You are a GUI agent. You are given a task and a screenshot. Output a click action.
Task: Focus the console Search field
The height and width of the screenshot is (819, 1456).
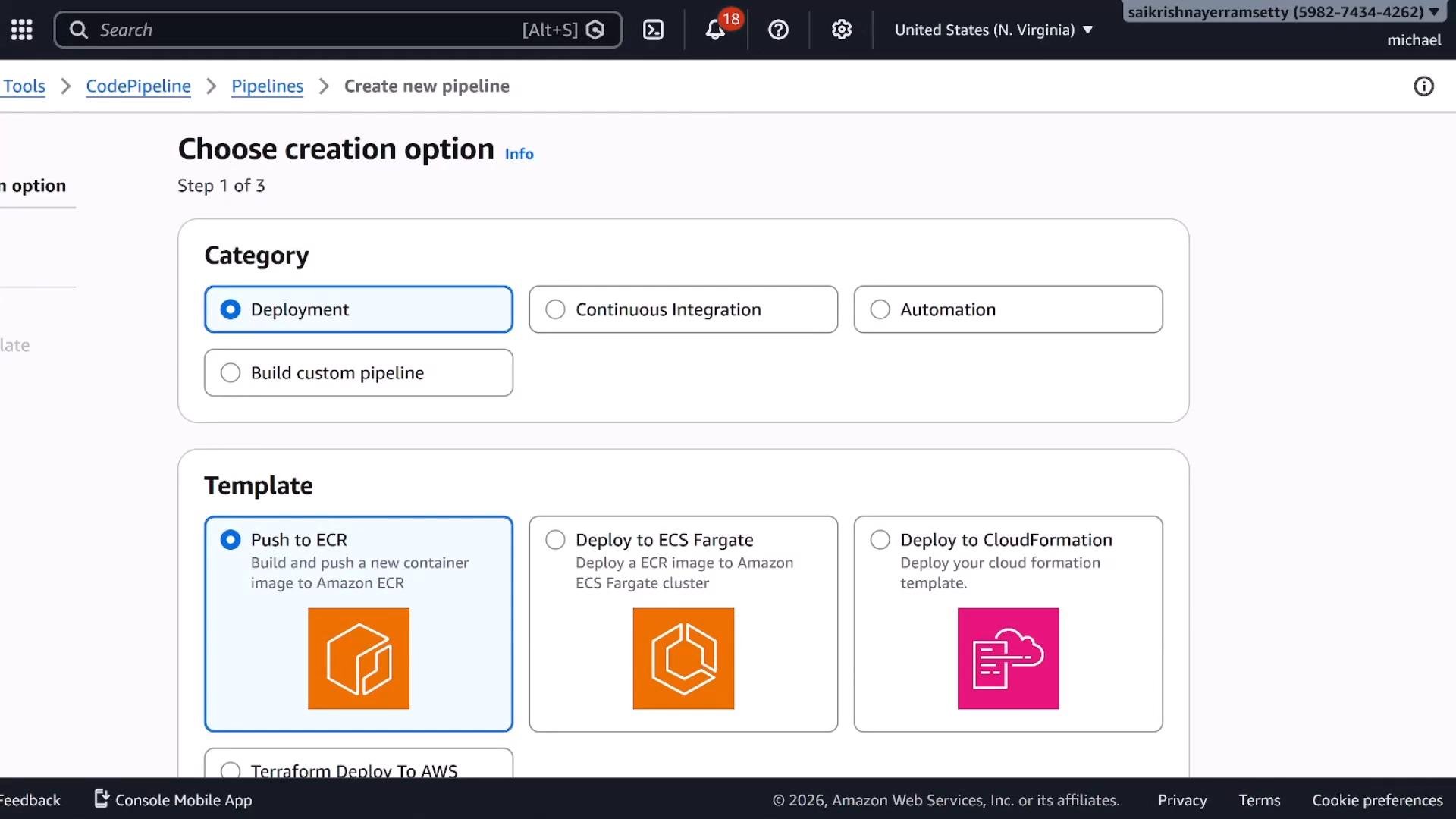click(x=337, y=30)
